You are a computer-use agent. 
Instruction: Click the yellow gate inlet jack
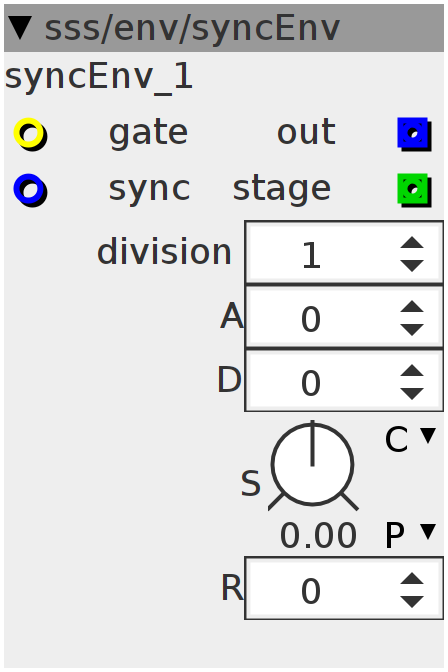tap(30, 134)
